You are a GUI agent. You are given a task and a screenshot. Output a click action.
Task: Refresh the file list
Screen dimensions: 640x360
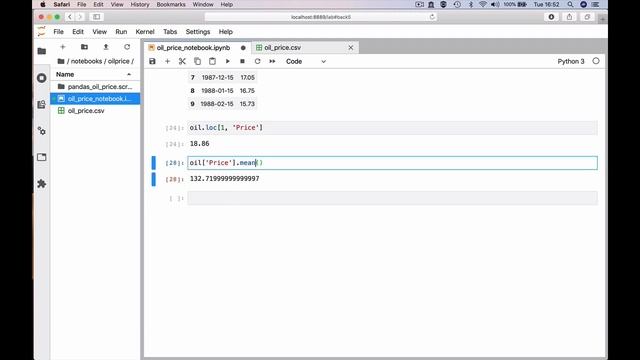tap(127, 47)
